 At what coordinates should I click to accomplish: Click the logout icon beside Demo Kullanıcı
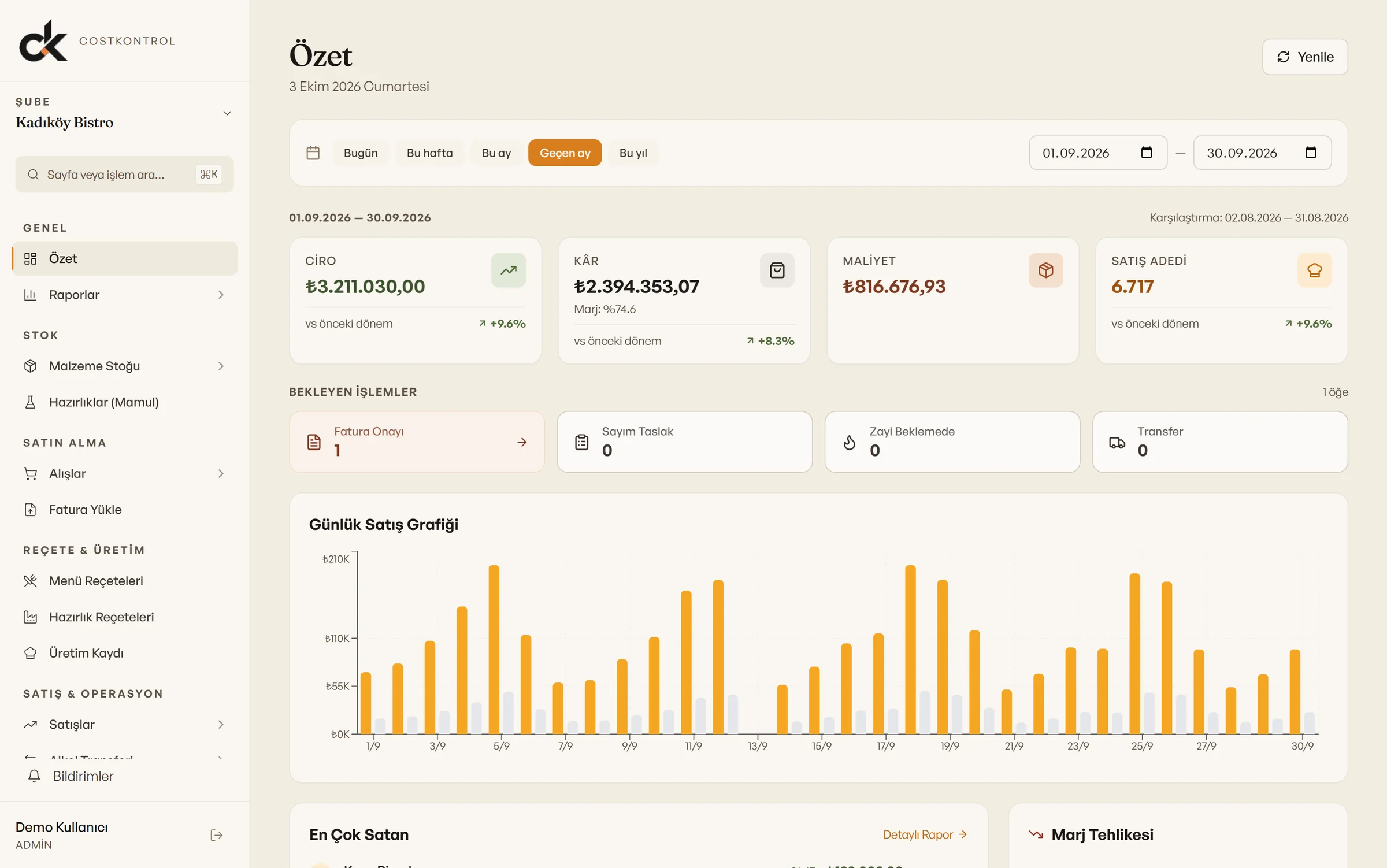217,835
